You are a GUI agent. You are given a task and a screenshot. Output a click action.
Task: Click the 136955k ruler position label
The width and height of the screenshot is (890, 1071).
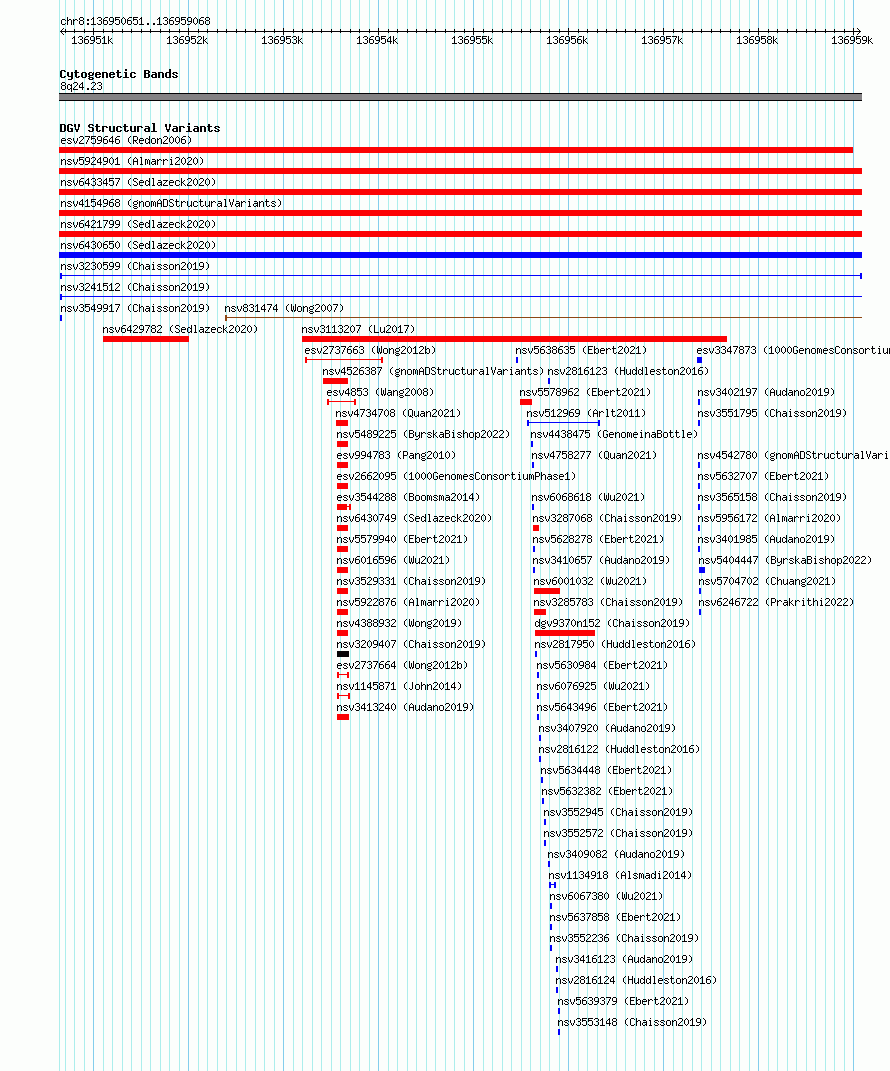472,40
